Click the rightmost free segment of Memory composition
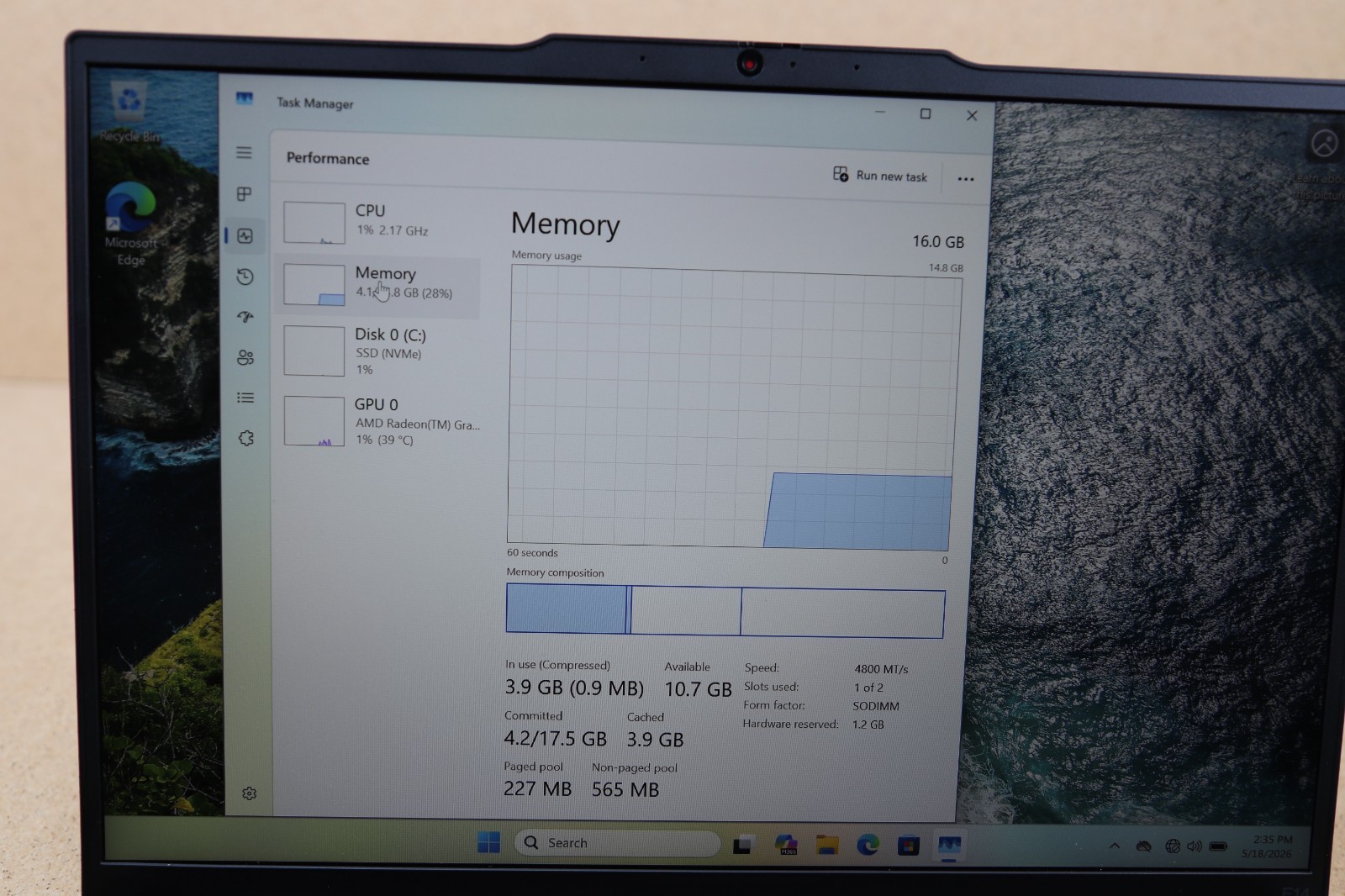The image size is (1345, 896). point(842,613)
